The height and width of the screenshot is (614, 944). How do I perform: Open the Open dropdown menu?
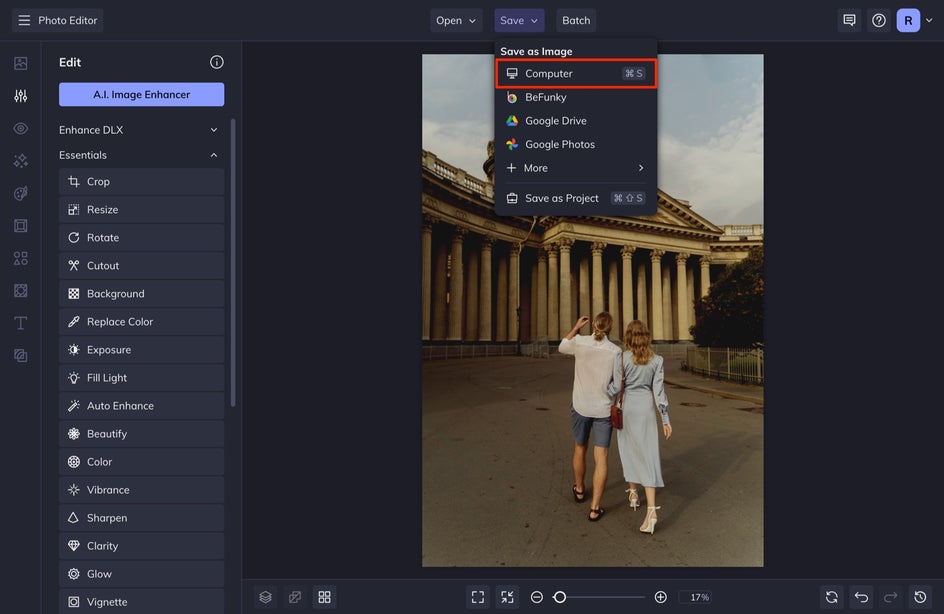[x=456, y=20]
